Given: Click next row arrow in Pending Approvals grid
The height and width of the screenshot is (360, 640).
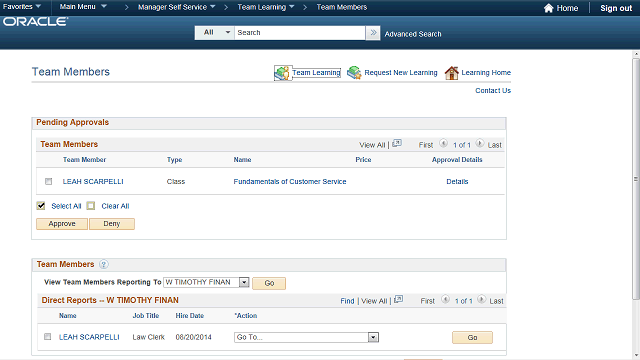Looking at the screenshot, I should (x=480, y=144).
